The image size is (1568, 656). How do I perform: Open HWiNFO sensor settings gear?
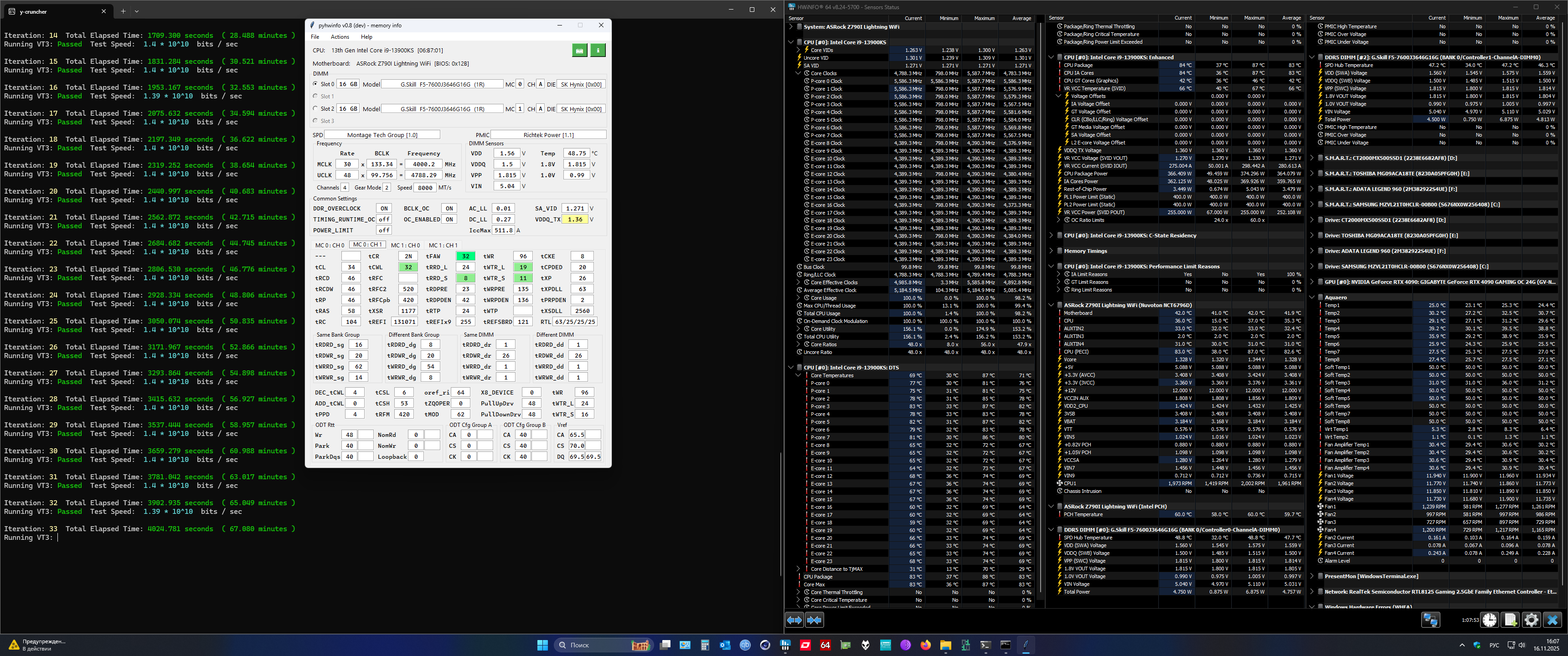[1531, 620]
